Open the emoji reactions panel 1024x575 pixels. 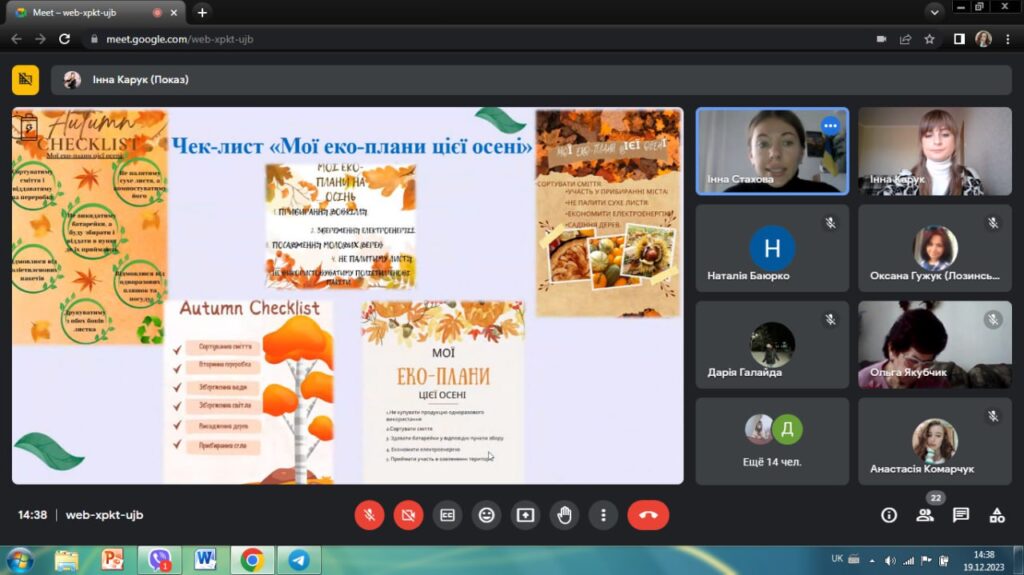487,515
